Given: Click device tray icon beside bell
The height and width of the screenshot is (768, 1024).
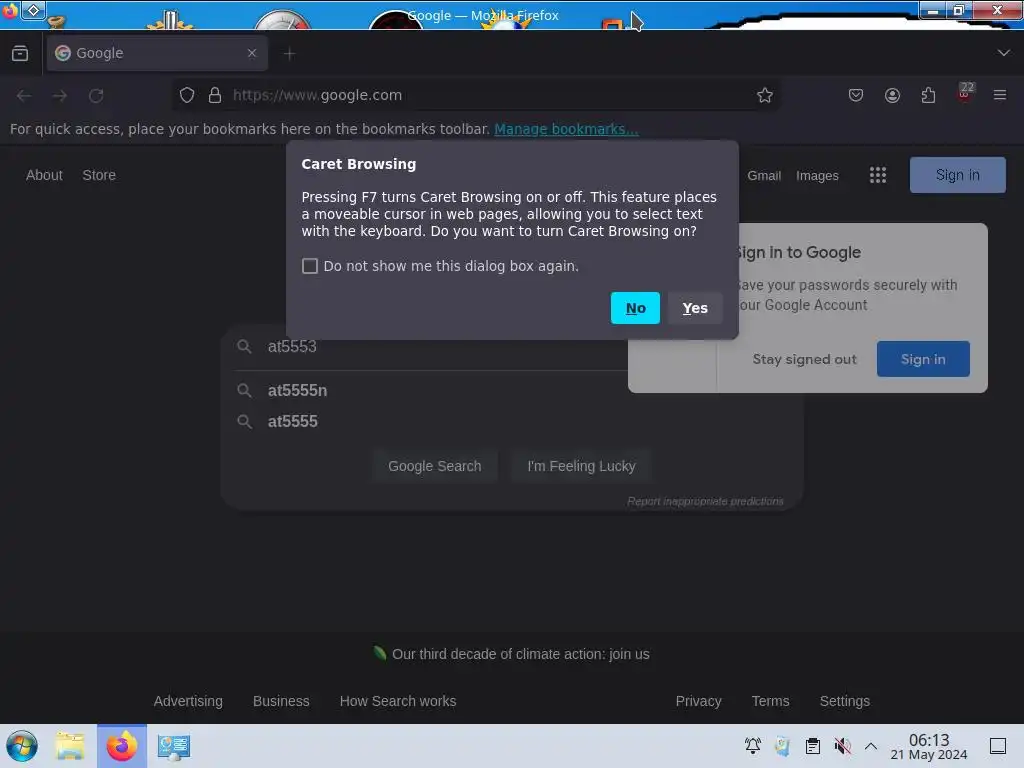Looking at the screenshot, I should [x=782, y=746].
